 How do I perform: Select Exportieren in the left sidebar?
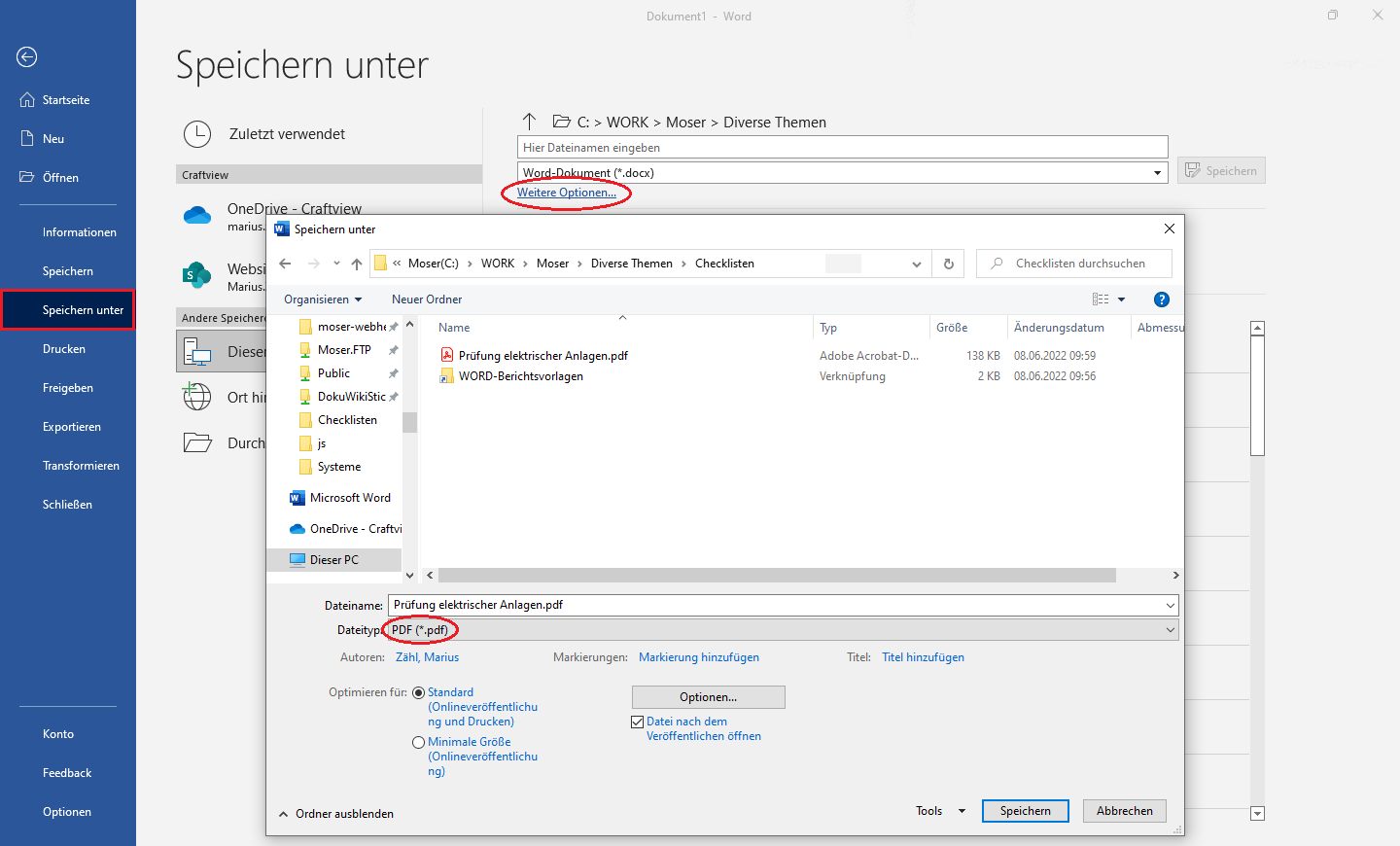[72, 427]
